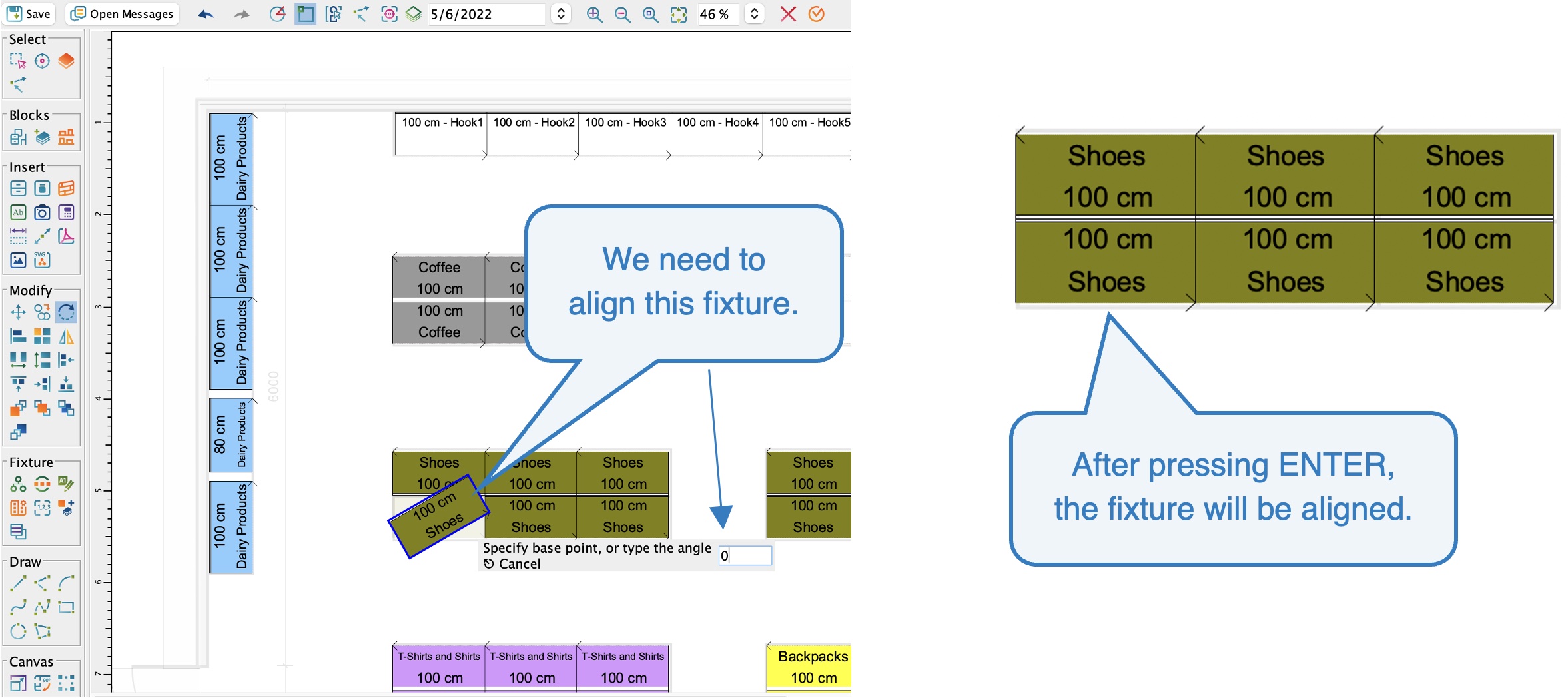Screen dimensions: 1568x698
Task: Click the orange checkmark confirm icon
Action: [x=816, y=14]
